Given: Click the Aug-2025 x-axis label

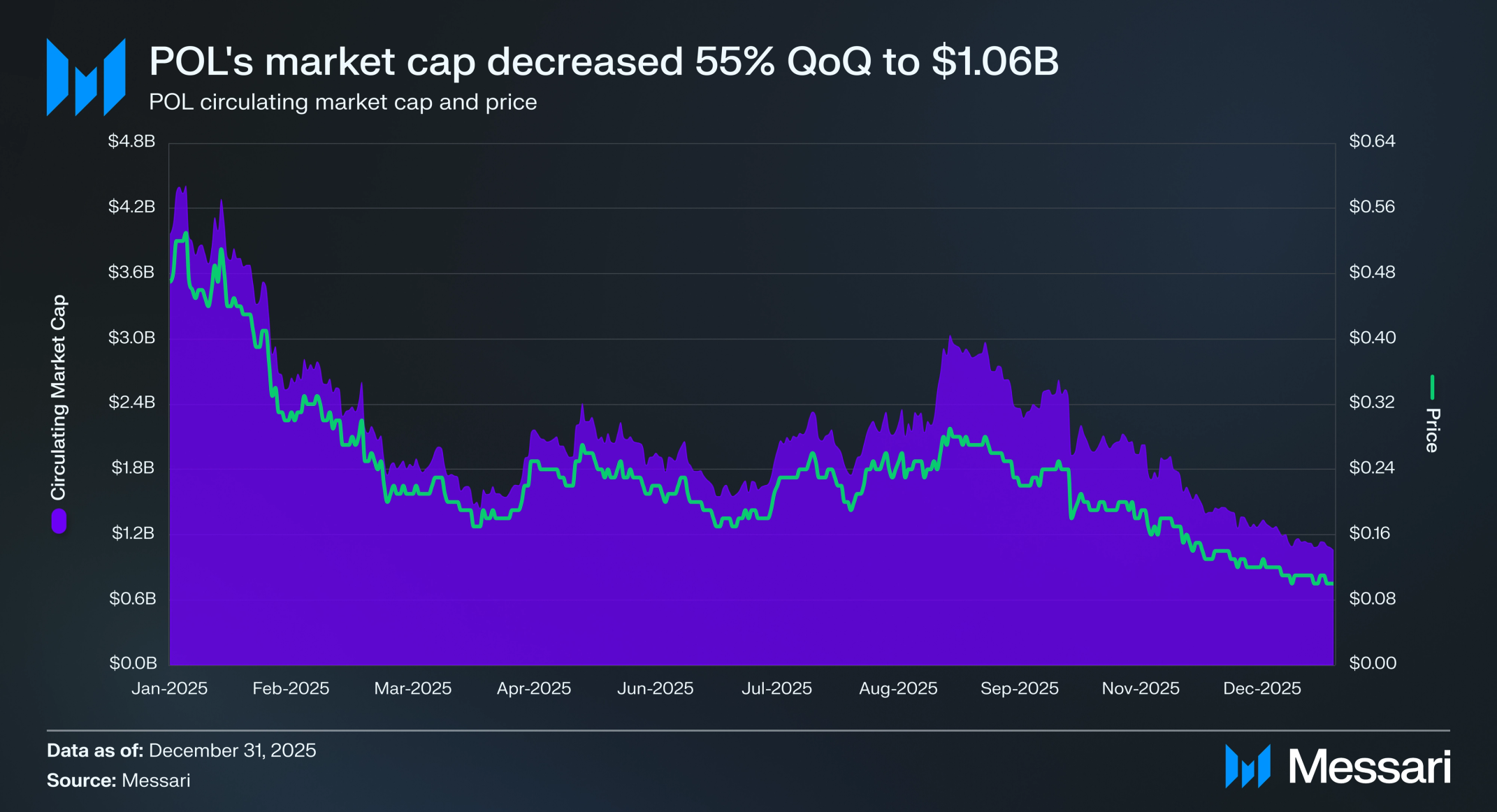Looking at the screenshot, I should tap(897, 688).
